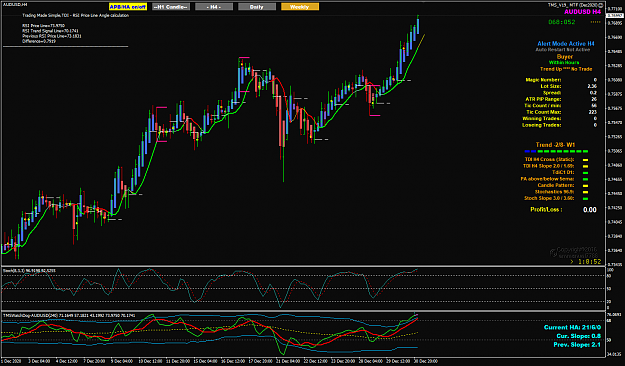
Task: Click the green 068:052 counter
Action: tap(562, 22)
